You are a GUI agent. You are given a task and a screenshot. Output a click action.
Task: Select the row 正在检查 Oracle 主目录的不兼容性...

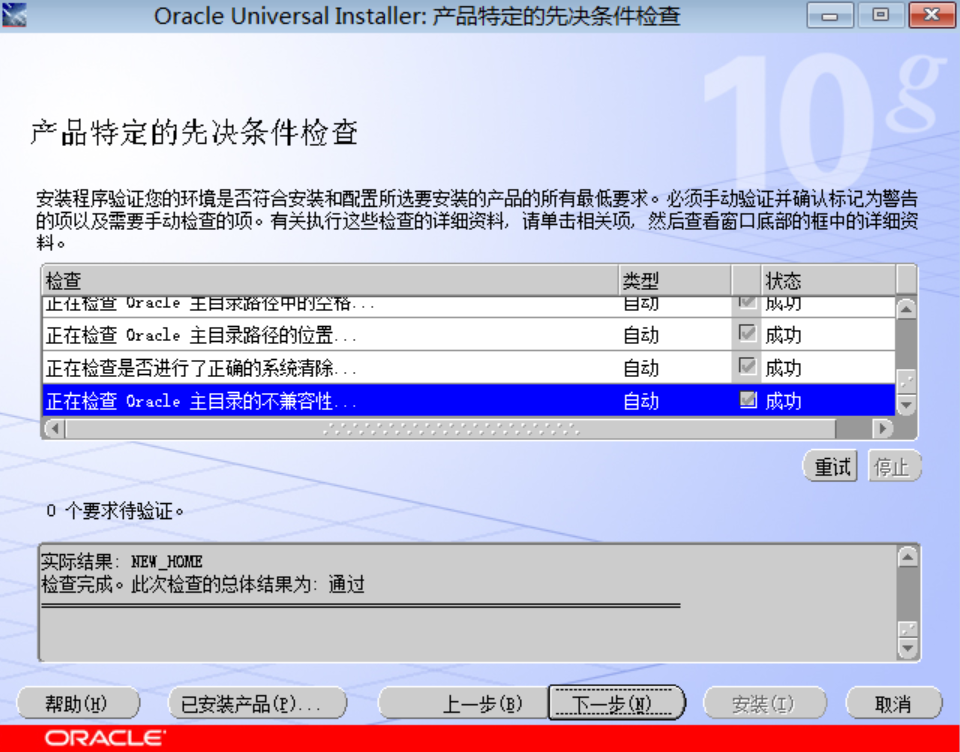tap(469, 400)
